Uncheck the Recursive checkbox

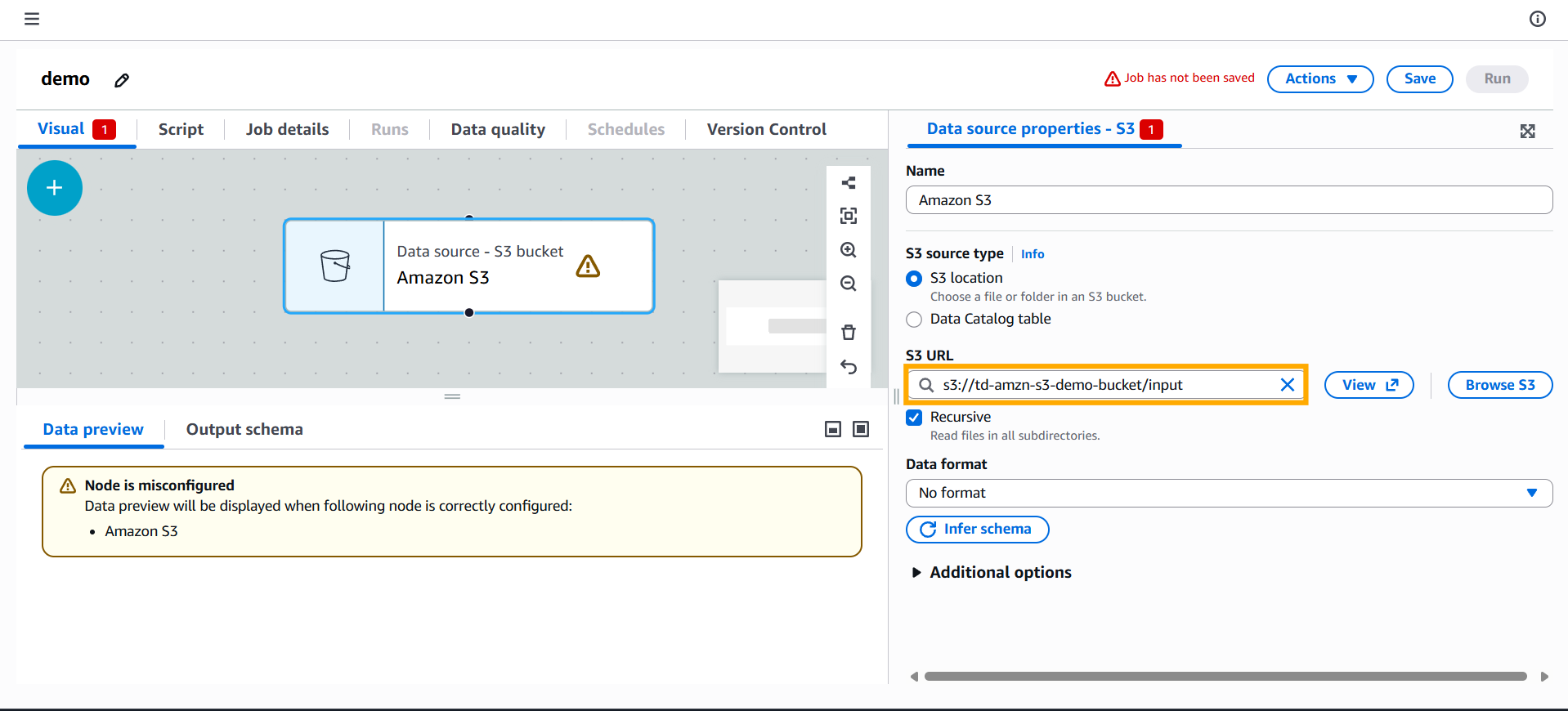click(x=914, y=418)
